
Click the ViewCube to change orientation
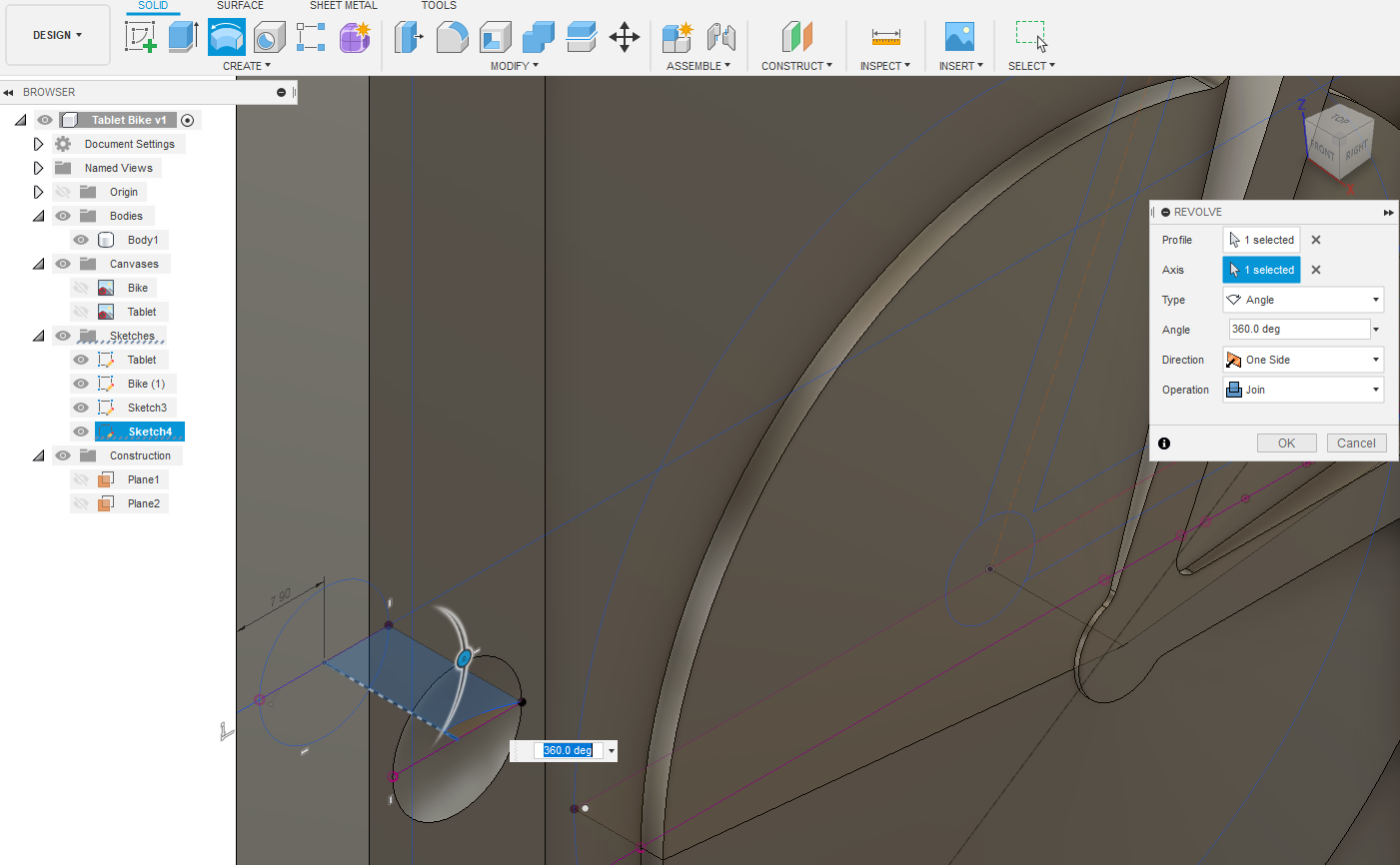pyautogui.click(x=1340, y=140)
